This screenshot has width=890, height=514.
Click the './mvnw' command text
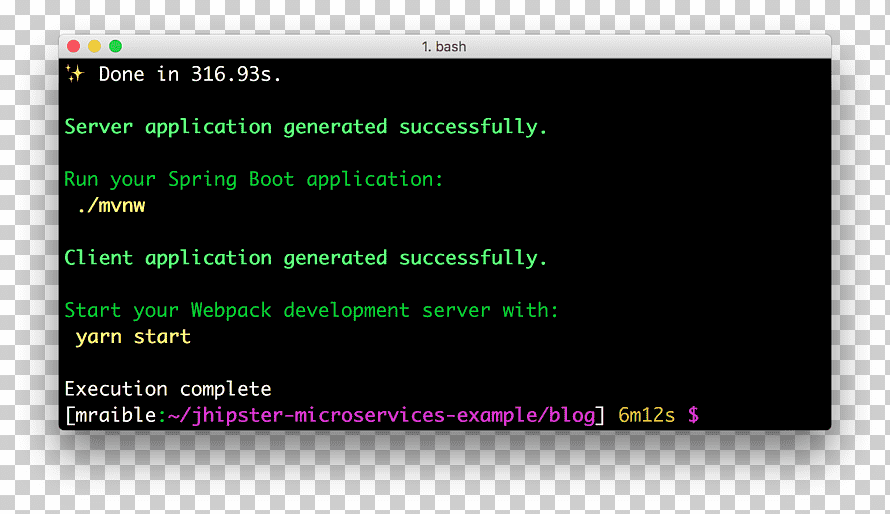[111, 205]
